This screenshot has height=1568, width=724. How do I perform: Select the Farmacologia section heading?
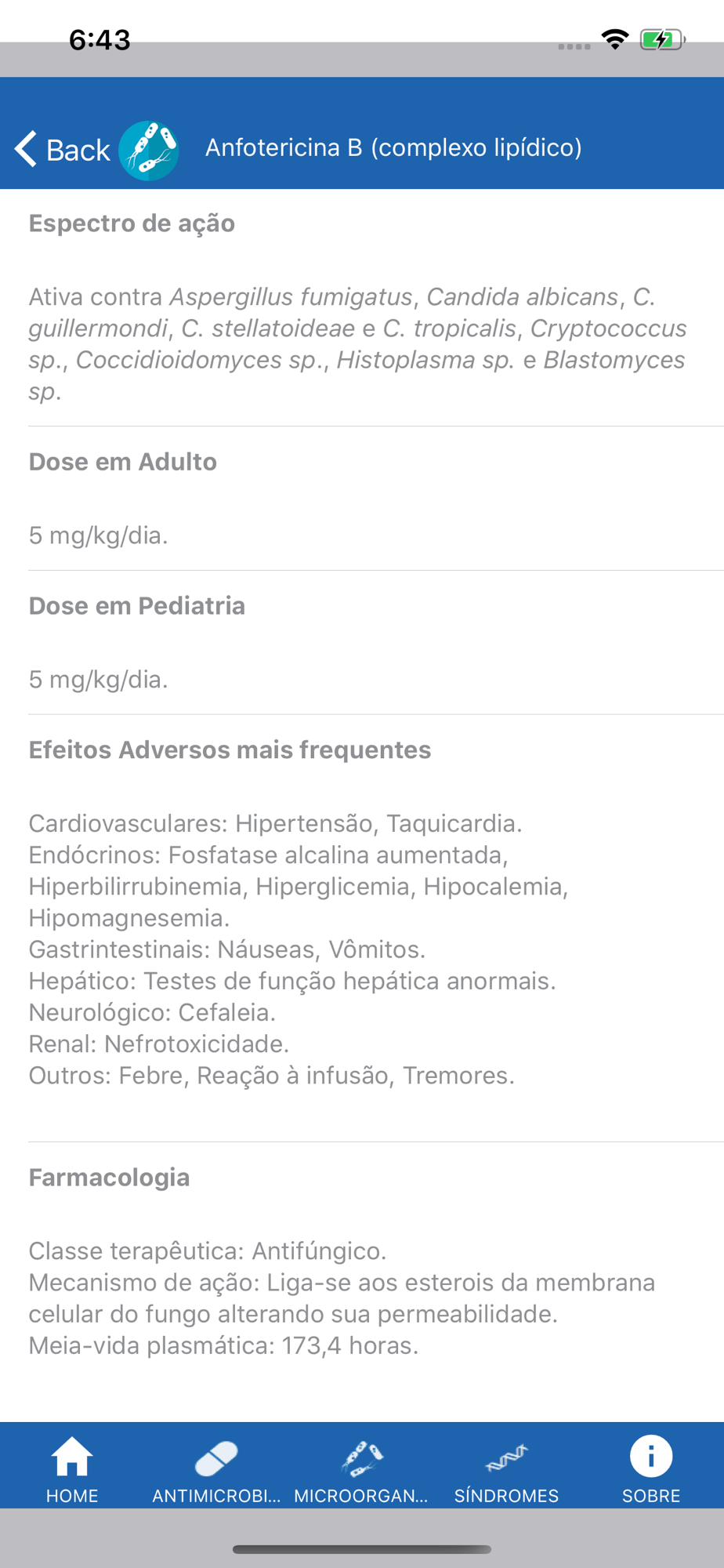[x=109, y=1178]
